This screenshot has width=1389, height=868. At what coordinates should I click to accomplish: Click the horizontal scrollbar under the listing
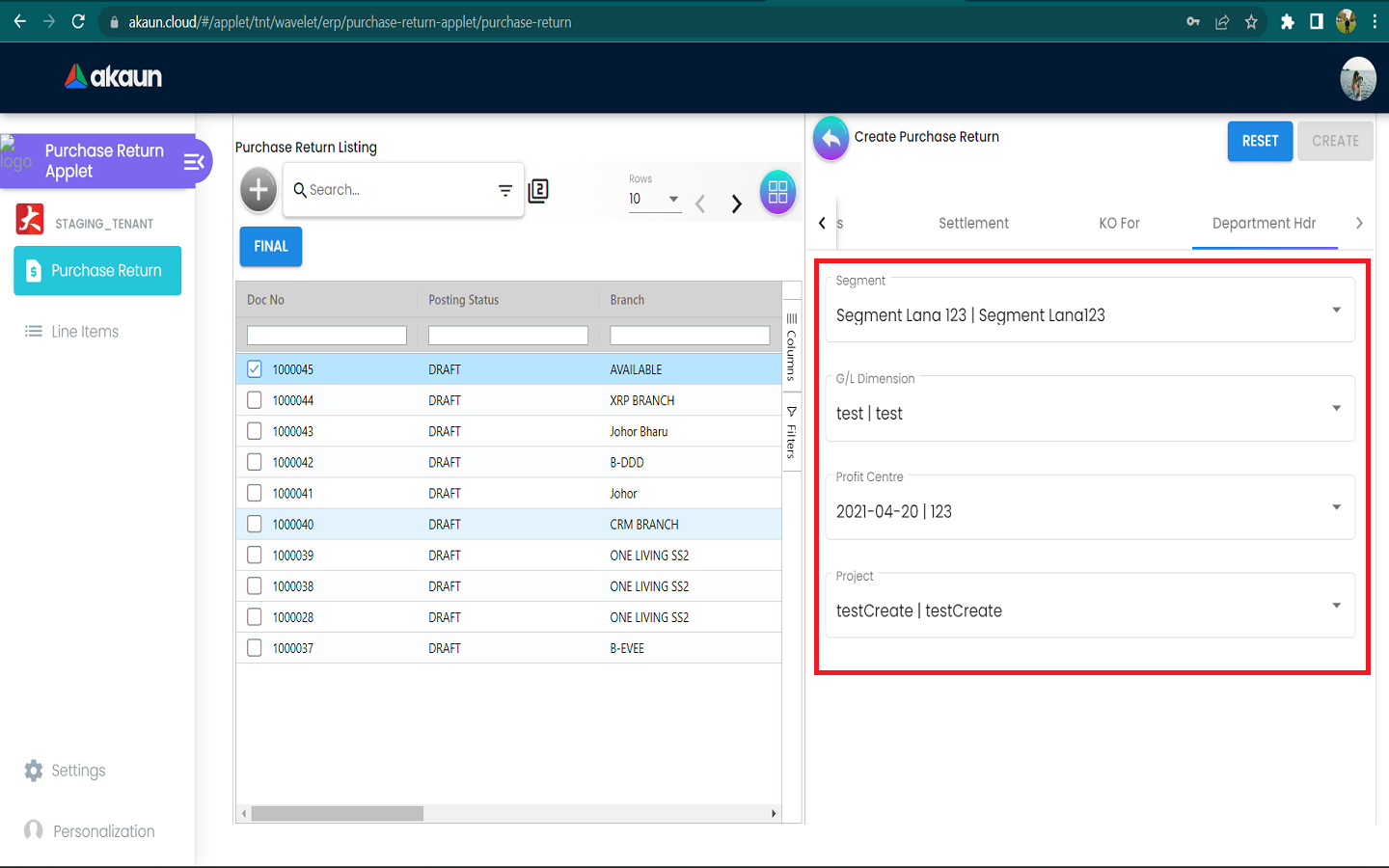coord(337,814)
